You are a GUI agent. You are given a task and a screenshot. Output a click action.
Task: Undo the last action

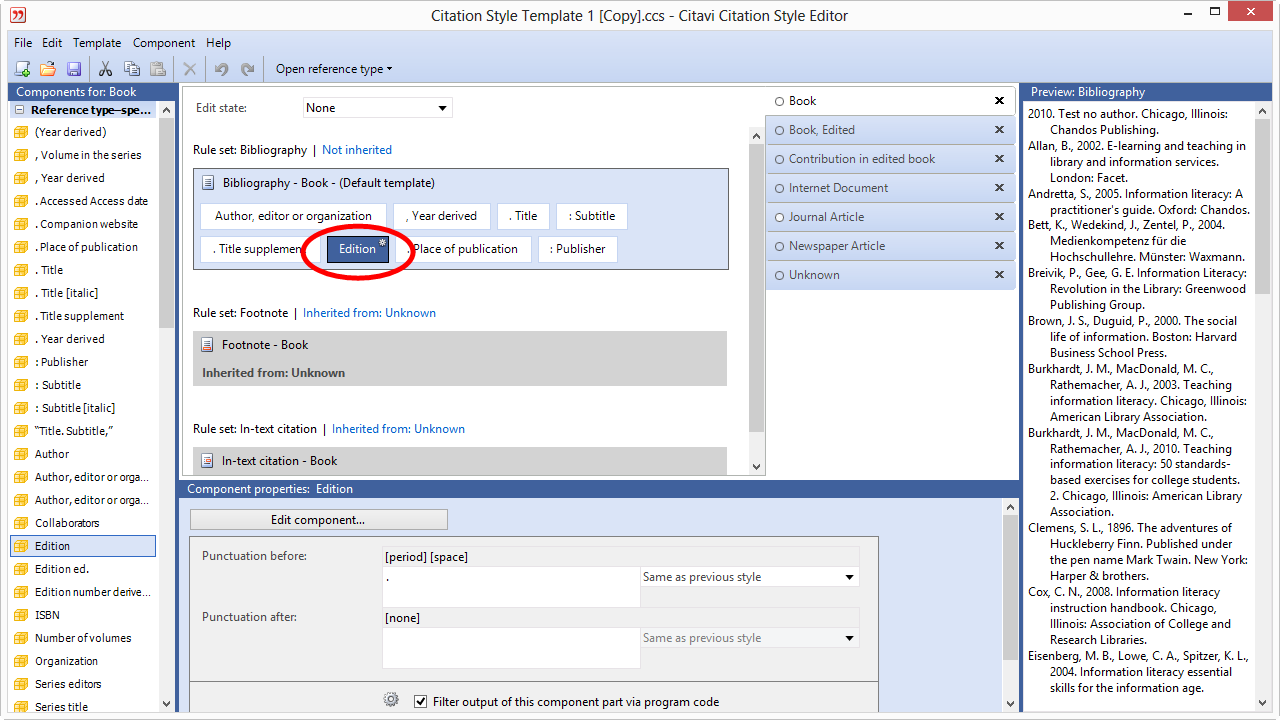221,69
